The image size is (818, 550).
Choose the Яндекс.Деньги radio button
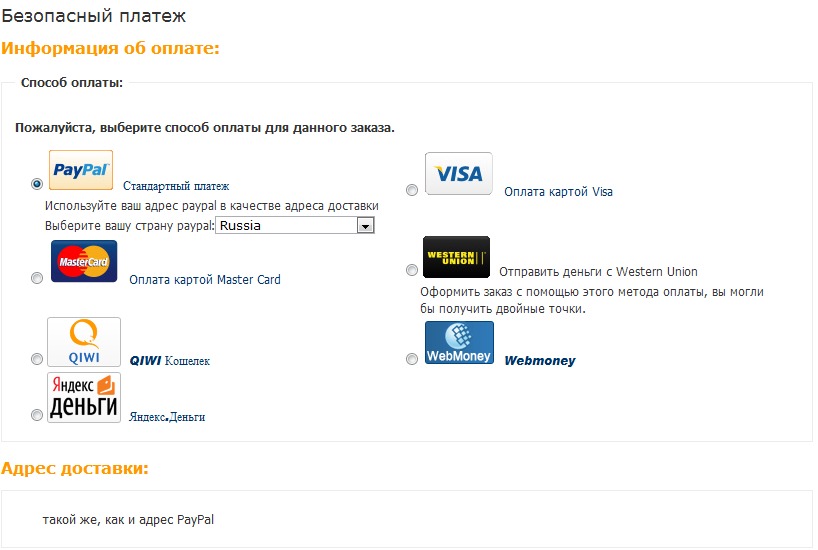pos(37,414)
